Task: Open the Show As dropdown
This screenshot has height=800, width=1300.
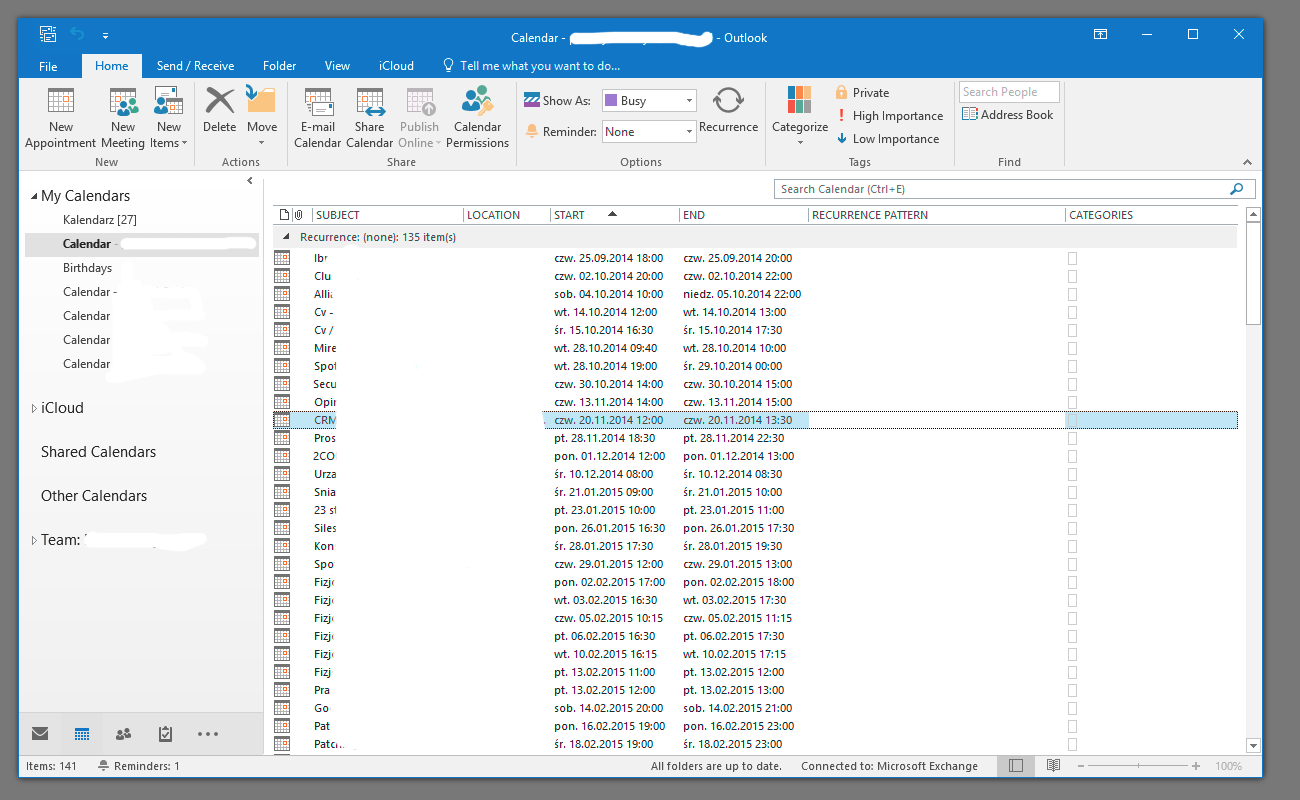Action: tap(689, 101)
